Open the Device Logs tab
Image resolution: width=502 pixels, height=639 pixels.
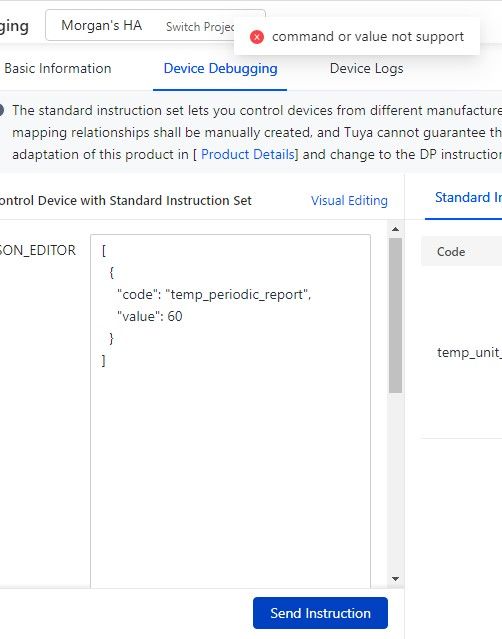pyautogui.click(x=366, y=68)
